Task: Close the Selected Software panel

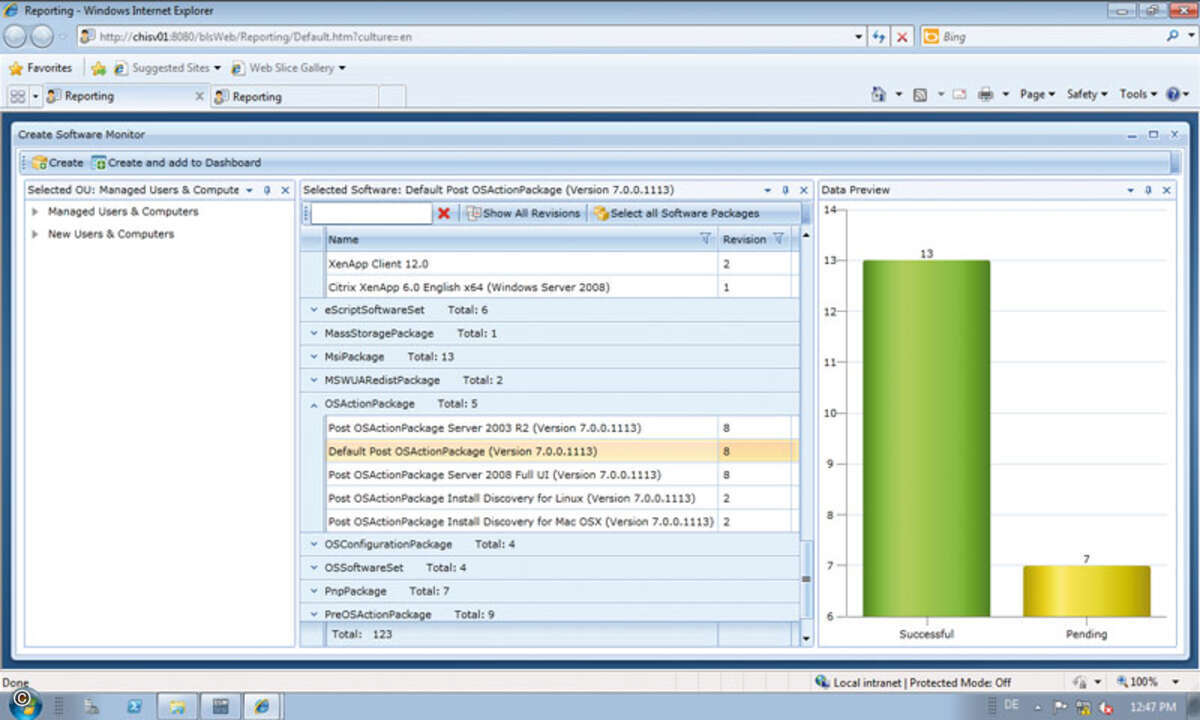Action: [x=803, y=190]
